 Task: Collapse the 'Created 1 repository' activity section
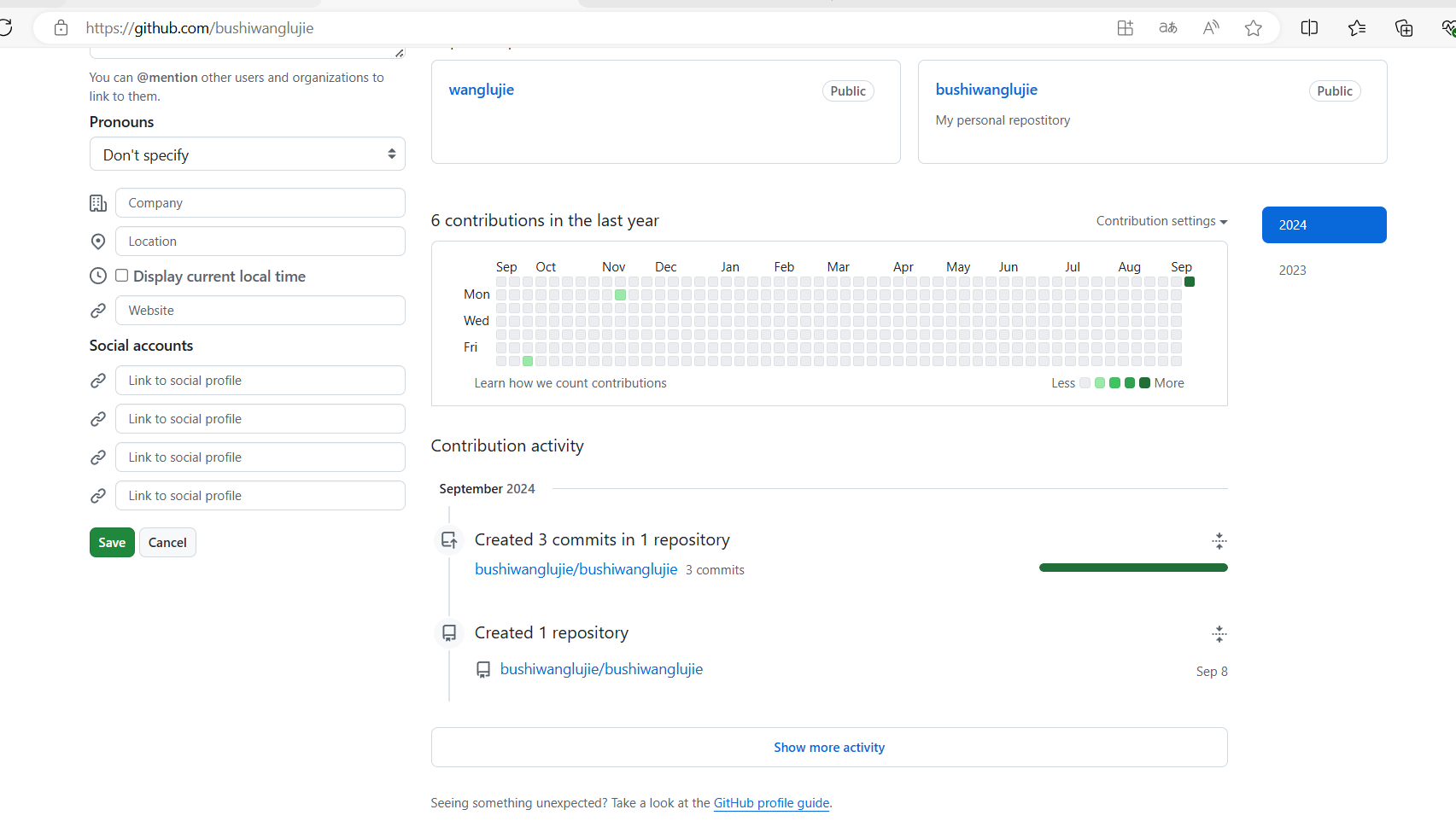tap(1219, 633)
